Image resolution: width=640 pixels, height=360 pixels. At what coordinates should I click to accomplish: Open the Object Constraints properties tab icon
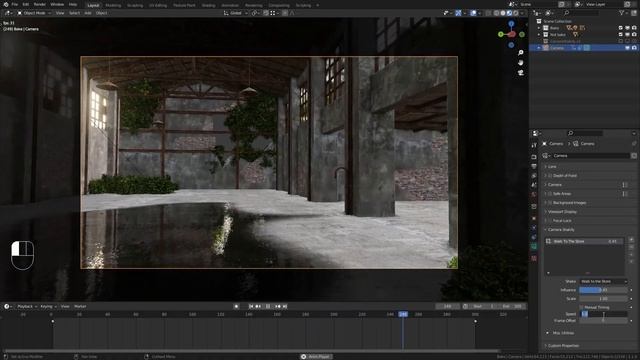(x=534, y=237)
